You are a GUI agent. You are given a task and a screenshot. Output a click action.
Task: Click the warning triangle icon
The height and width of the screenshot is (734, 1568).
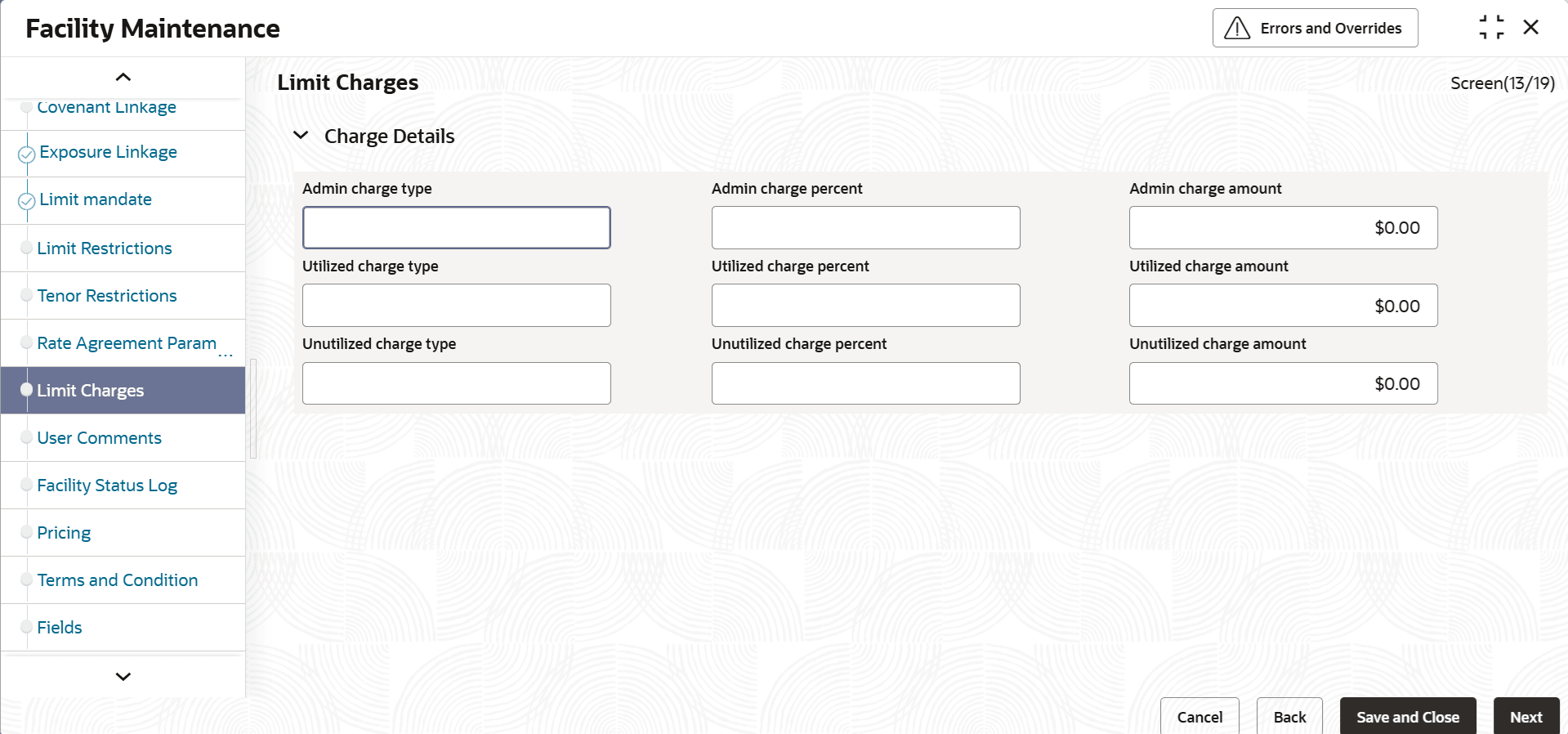point(1237,29)
